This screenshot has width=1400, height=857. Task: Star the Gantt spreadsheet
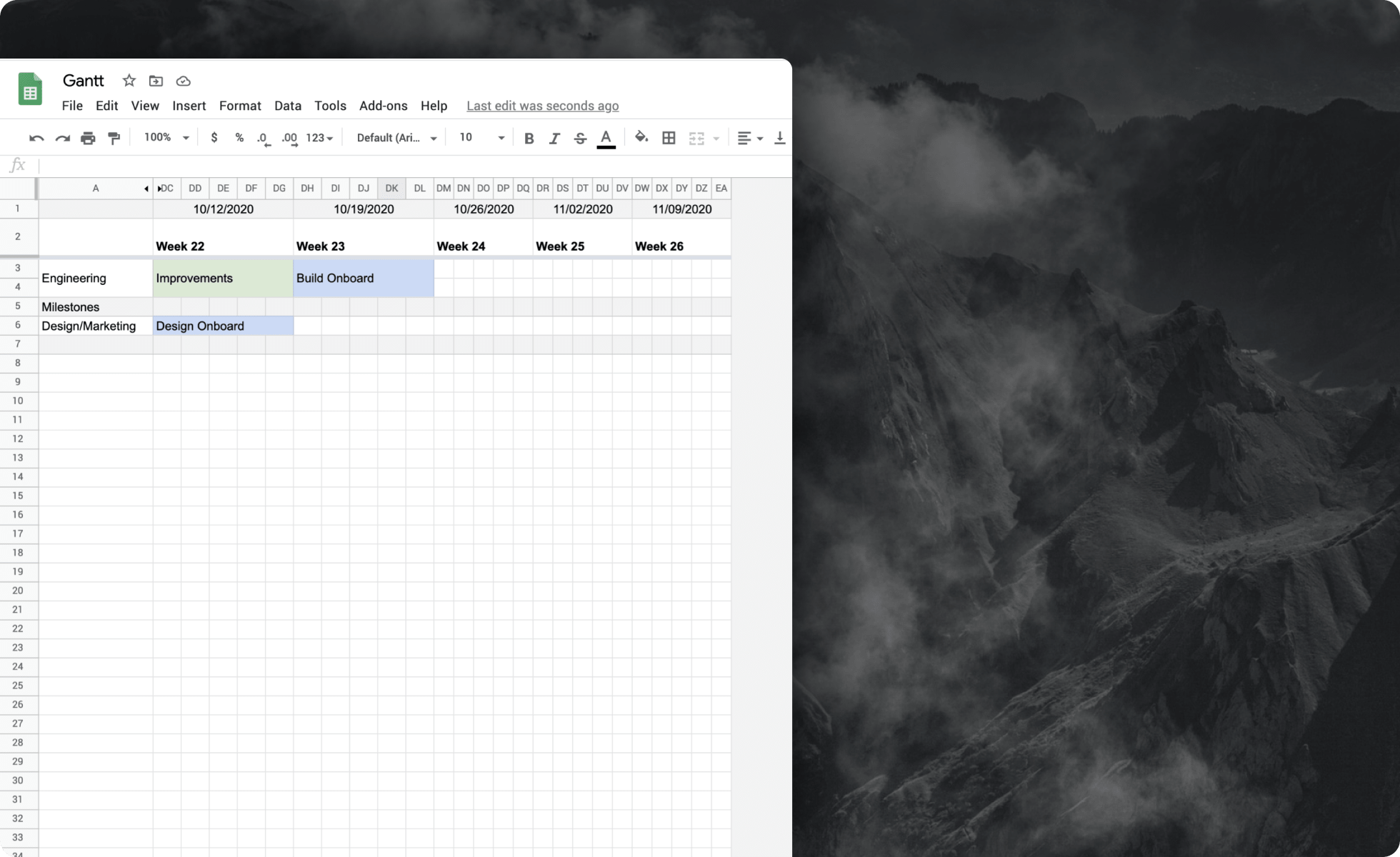click(129, 81)
